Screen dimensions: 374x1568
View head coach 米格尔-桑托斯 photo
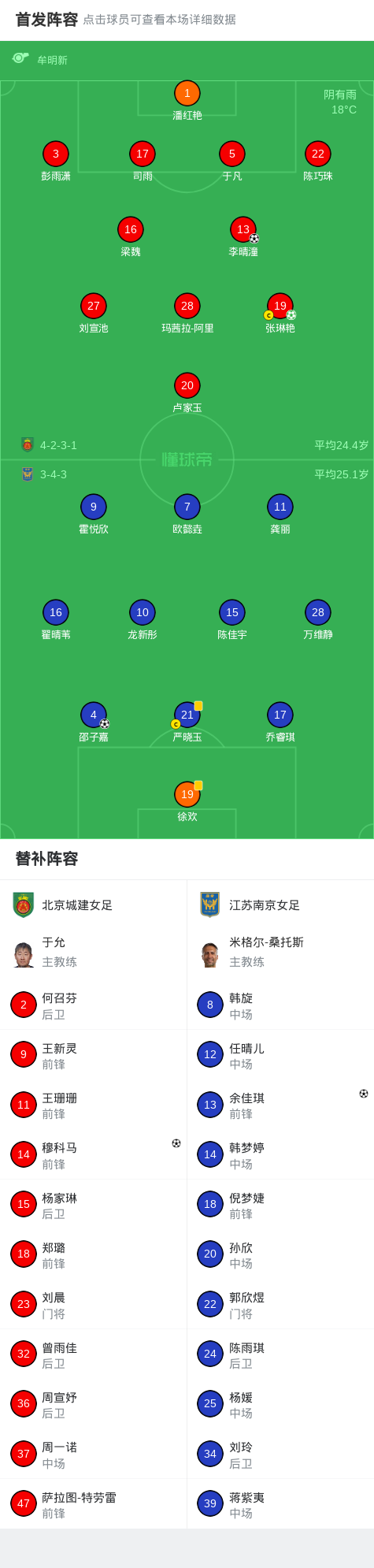tap(210, 954)
